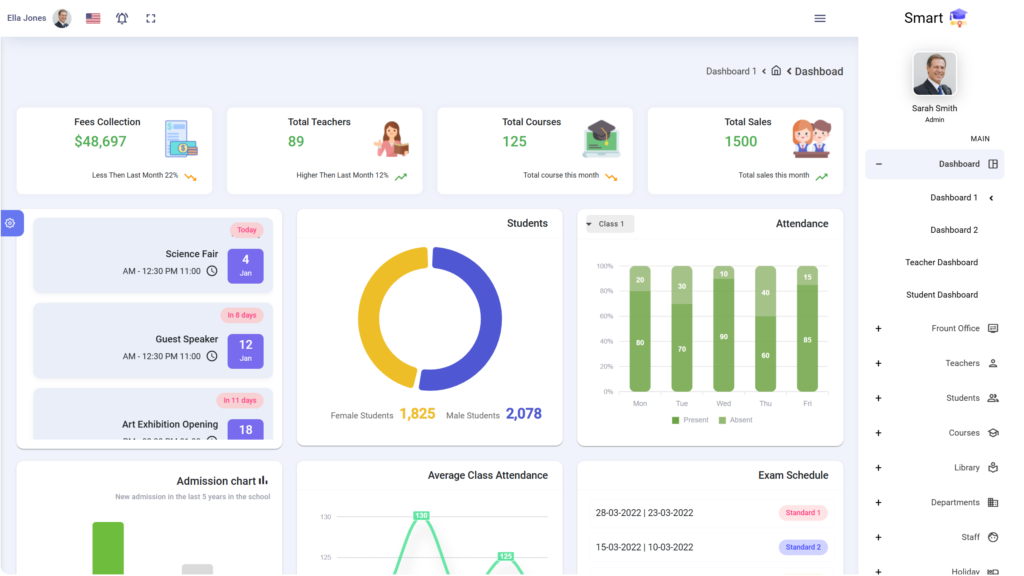
Task: Click the Guest Speaker 12 Jan date tile
Action: pos(246,351)
